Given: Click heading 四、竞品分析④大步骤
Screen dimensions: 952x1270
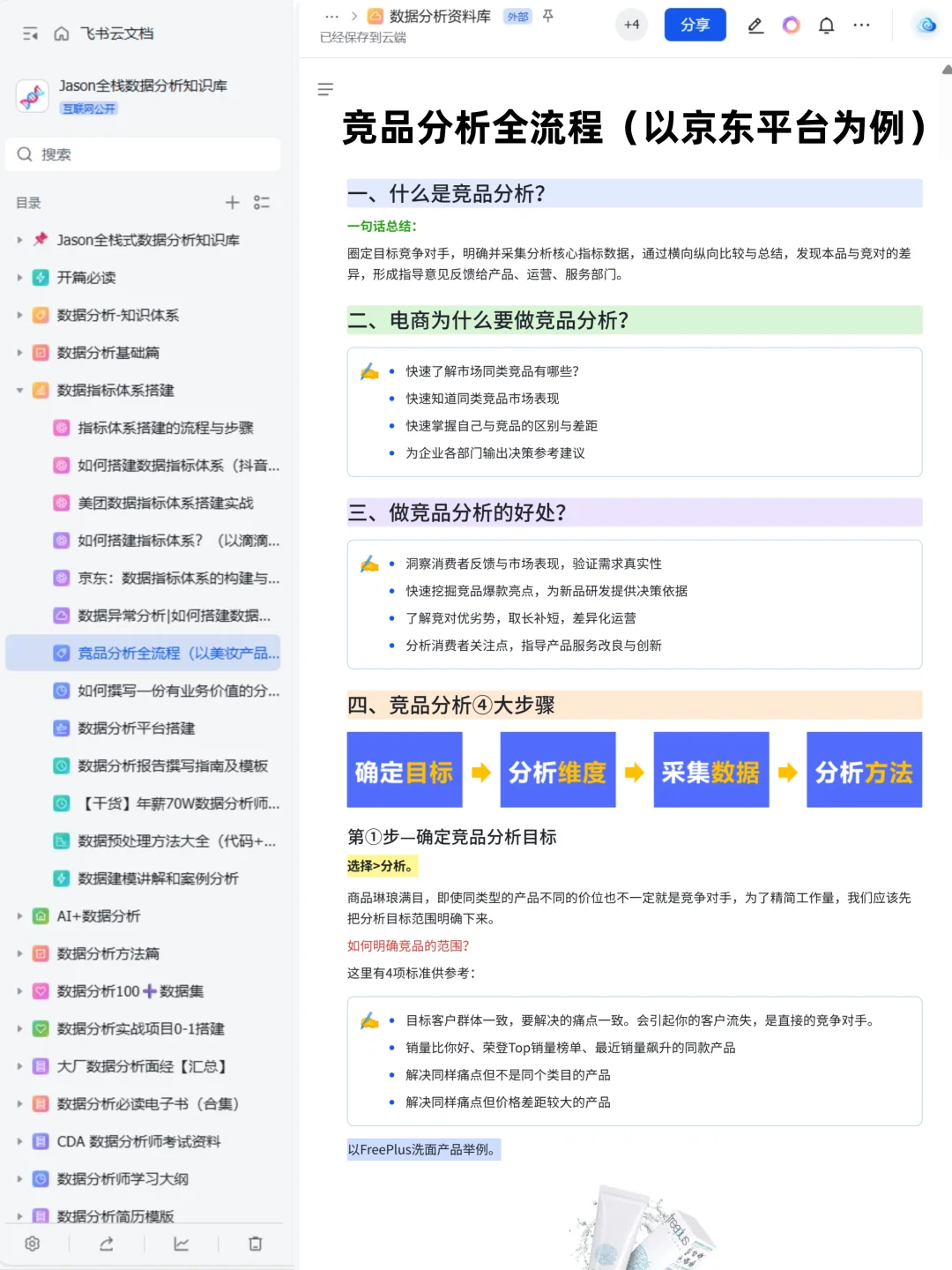Looking at the screenshot, I should click(451, 706).
